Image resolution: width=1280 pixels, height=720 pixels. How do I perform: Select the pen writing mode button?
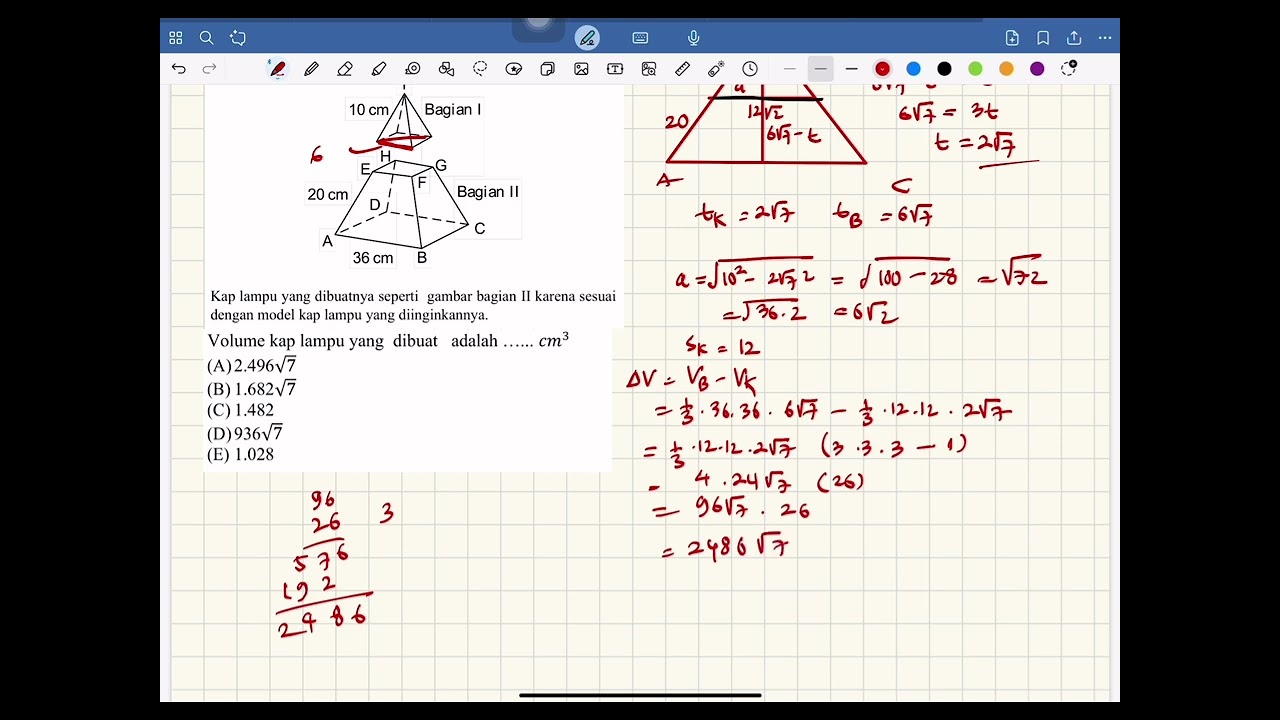(x=587, y=38)
